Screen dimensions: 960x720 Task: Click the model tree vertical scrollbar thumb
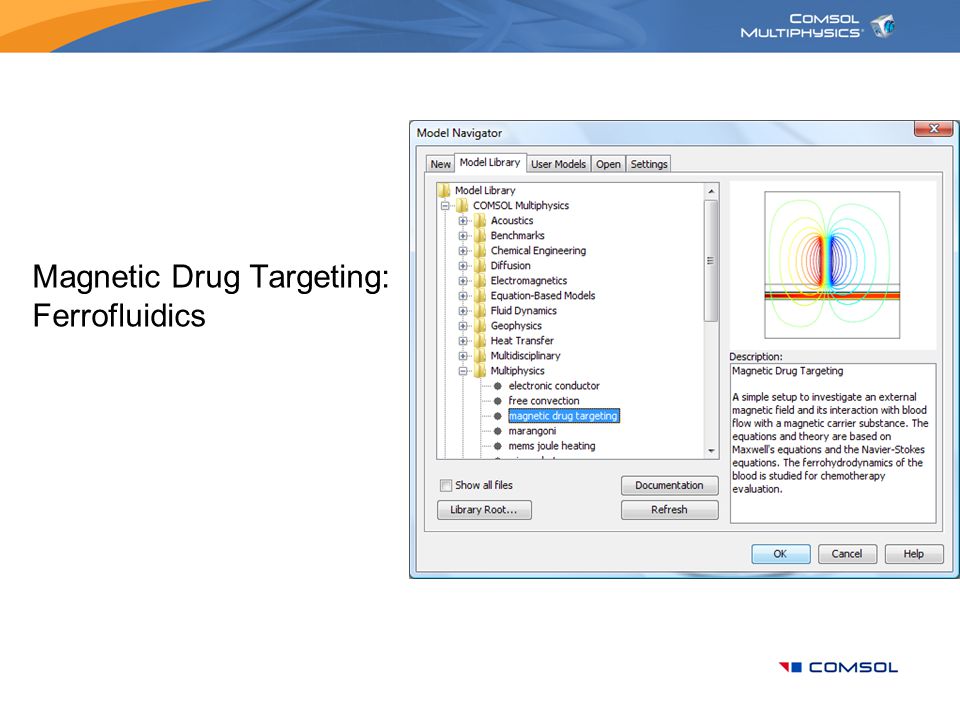pos(711,261)
